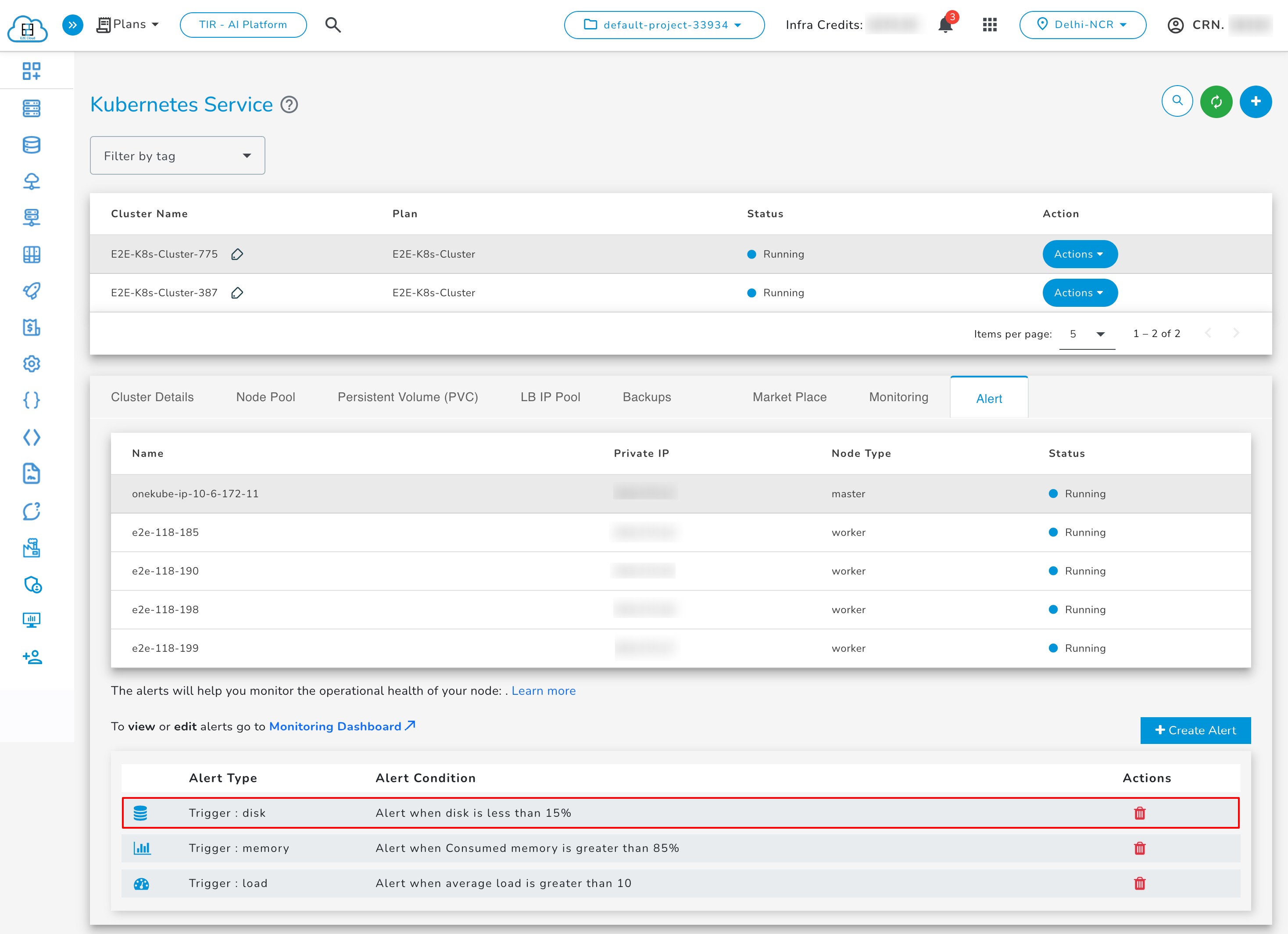
Task: Delete the load trigger alert
Action: [1139, 884]
